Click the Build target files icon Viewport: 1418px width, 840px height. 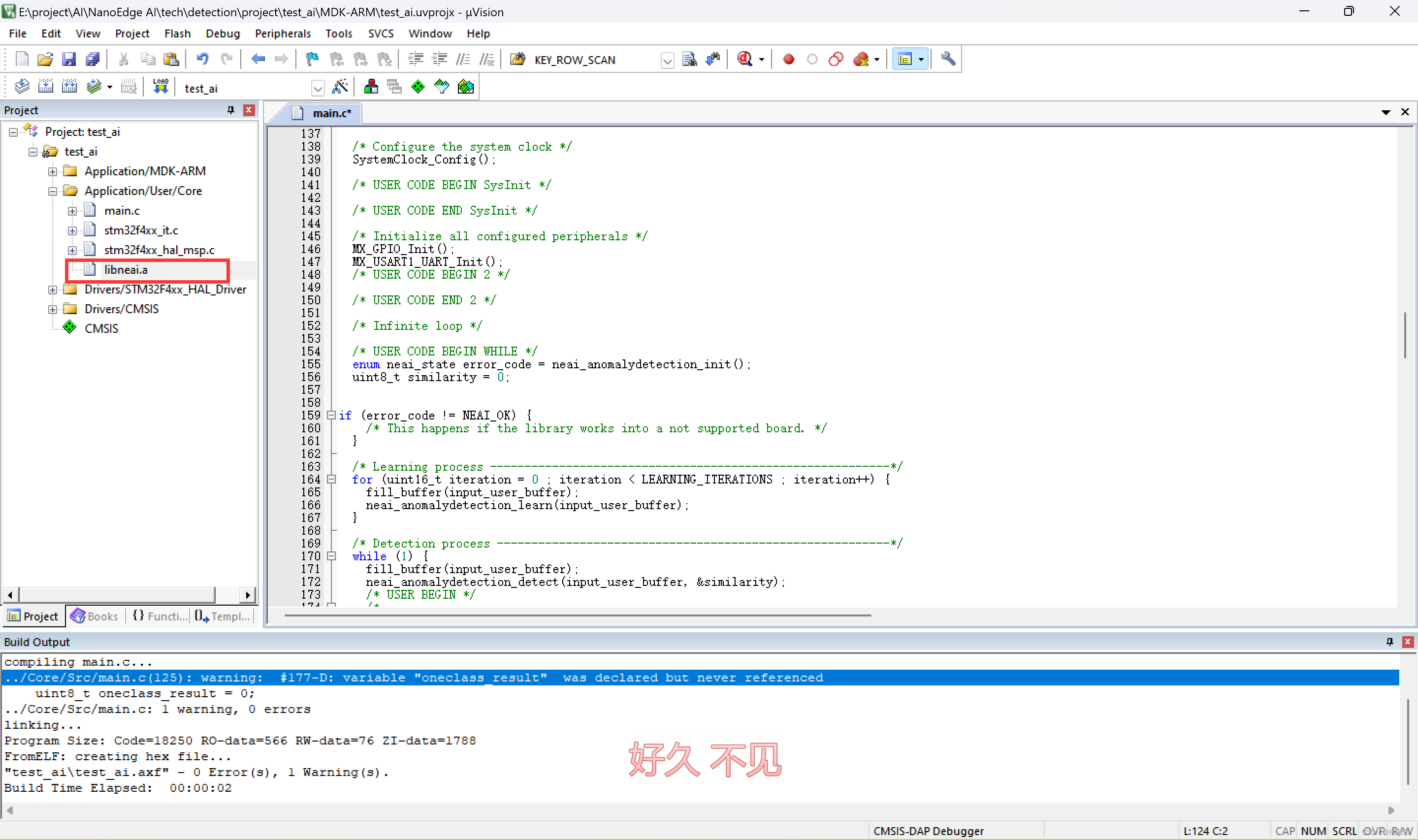pyautogui.click(x=45, y=87)
